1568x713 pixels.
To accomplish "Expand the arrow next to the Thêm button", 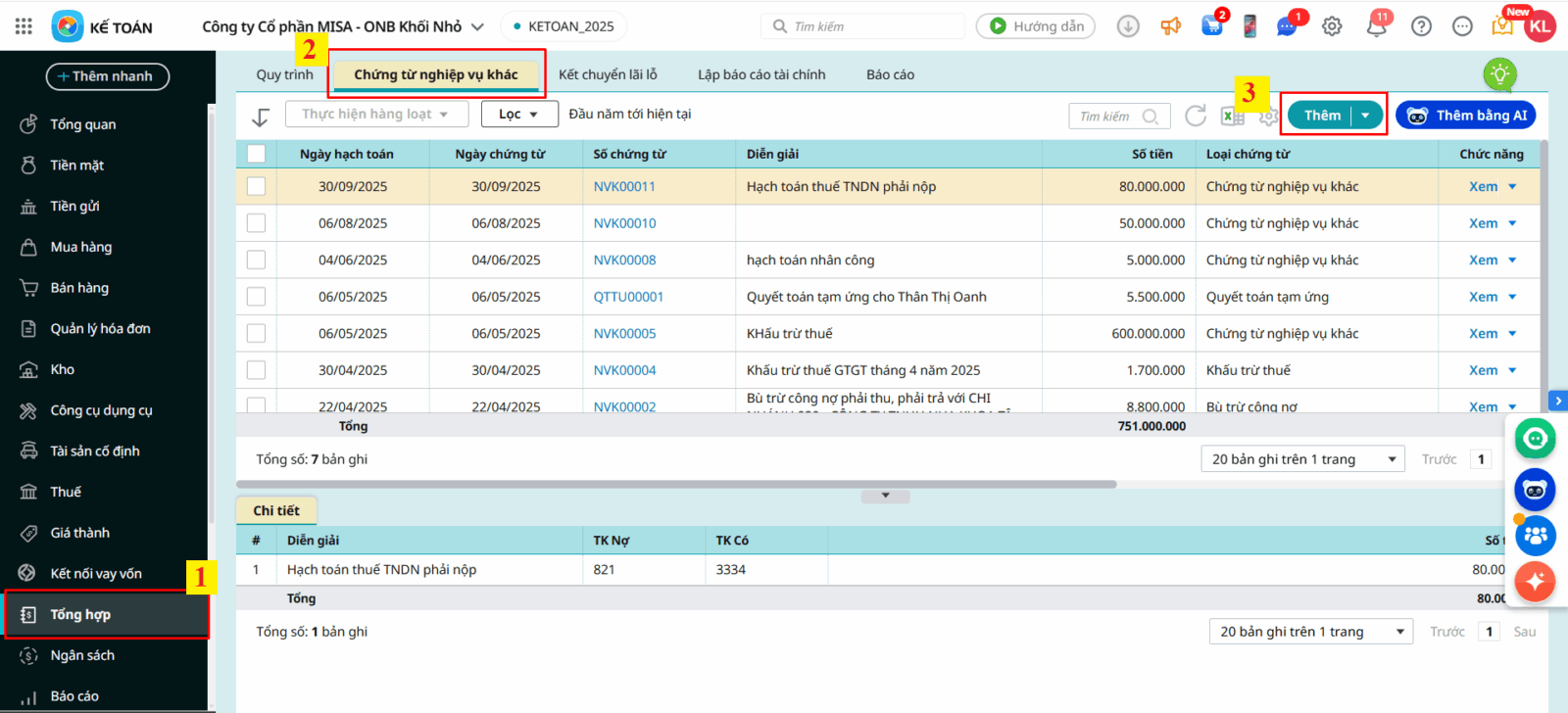I will 1365,116.
